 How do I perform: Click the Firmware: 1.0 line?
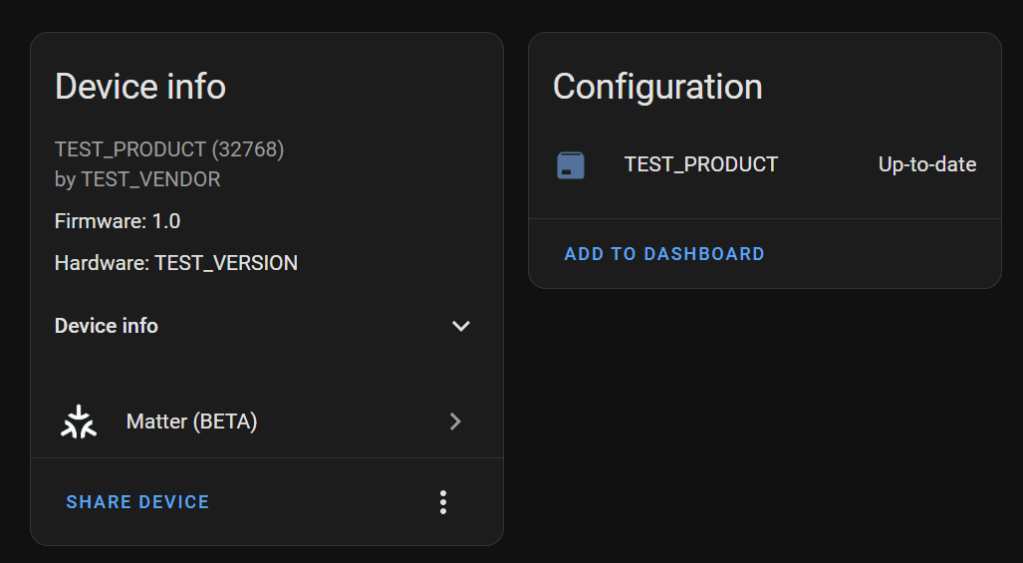tap(117, 221)
